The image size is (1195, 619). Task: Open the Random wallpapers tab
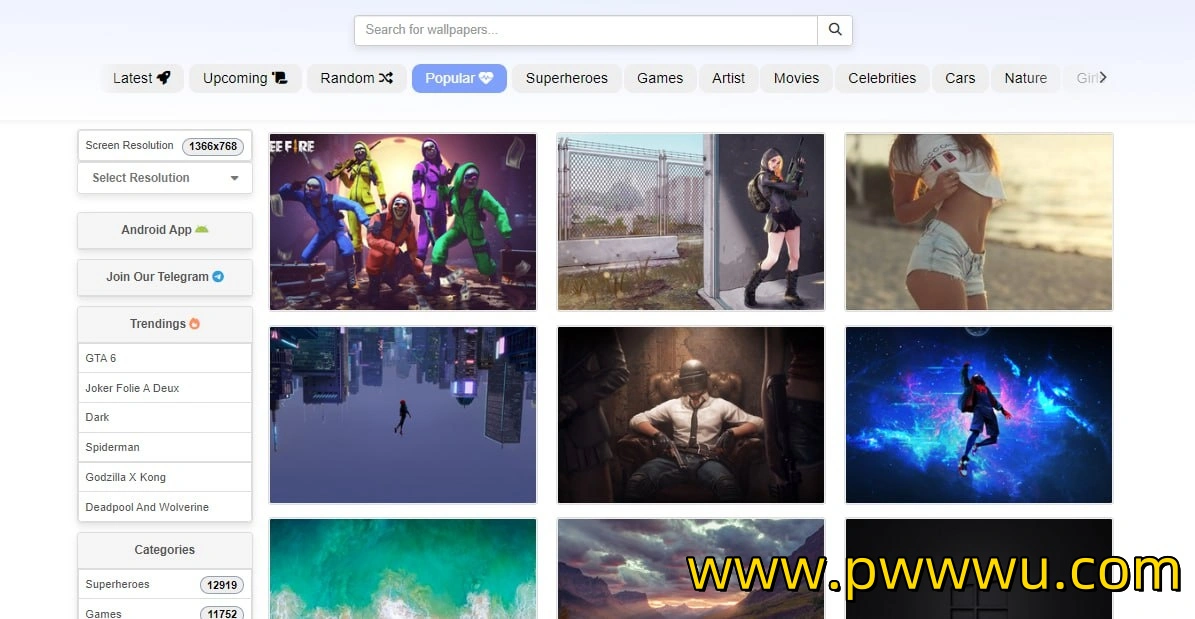click(357, 78)
